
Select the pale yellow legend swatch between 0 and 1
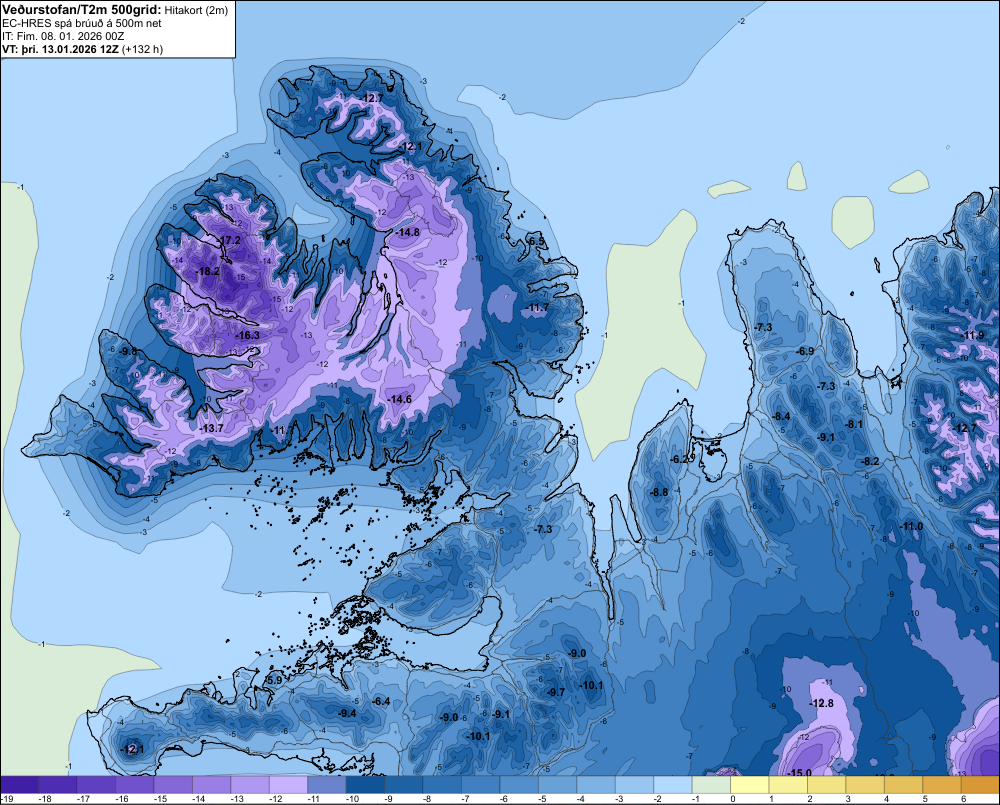[749, 785]
